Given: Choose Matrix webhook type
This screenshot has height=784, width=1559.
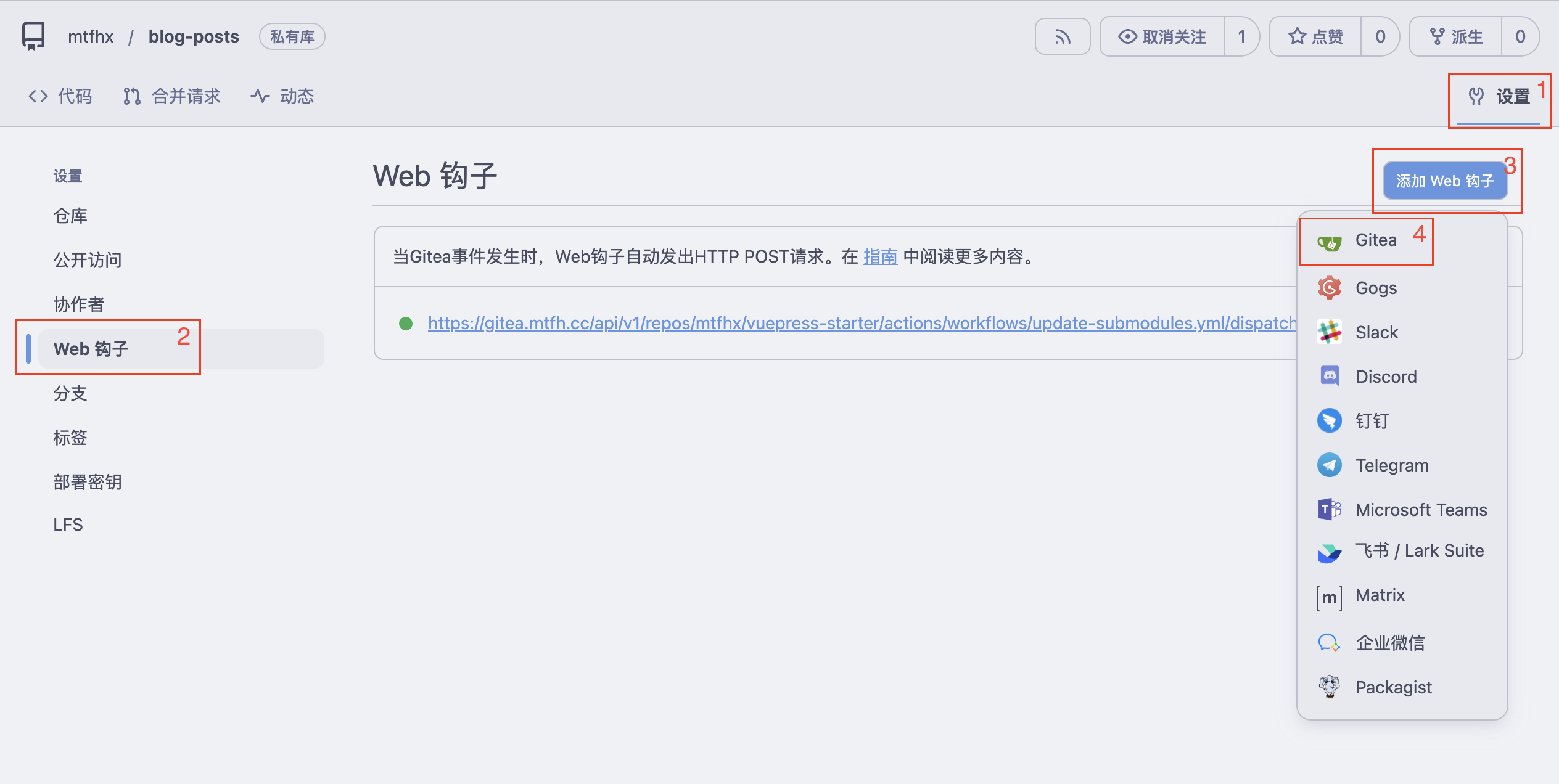Looking at the screenshot, I should tap(1380, 595).
